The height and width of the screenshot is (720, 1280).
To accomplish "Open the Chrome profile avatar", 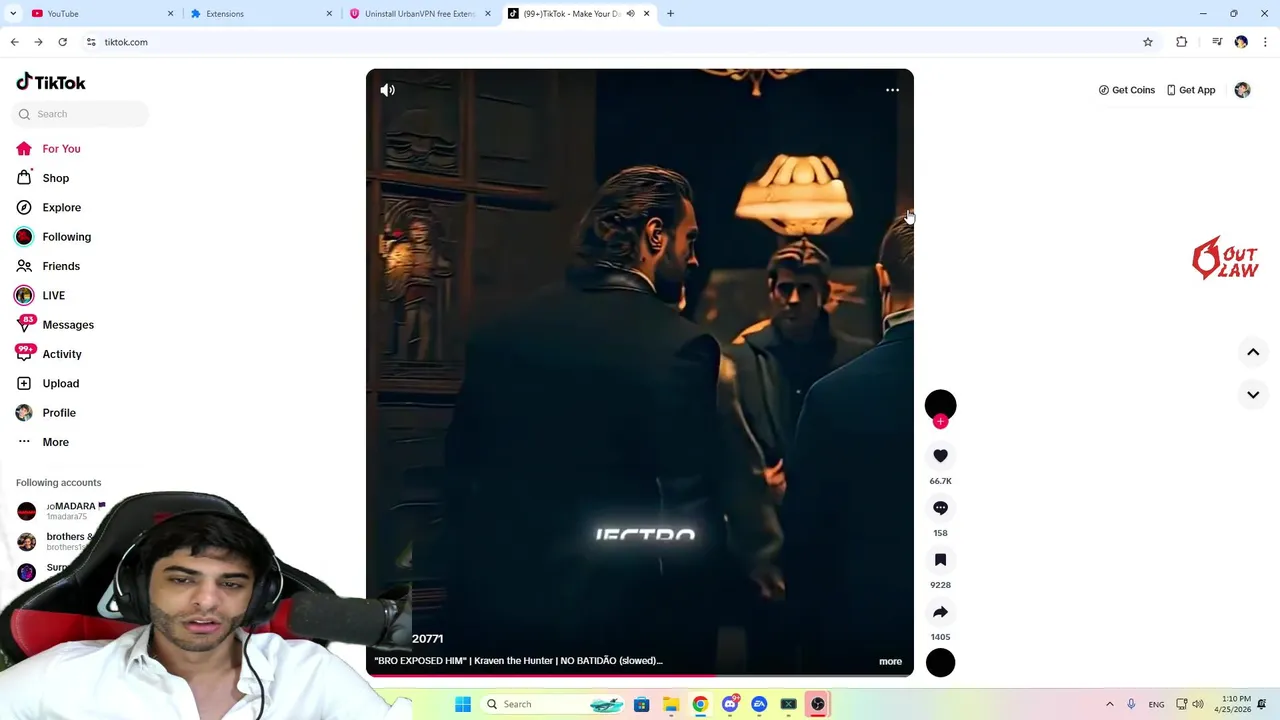I will (x=1241, y=42).
